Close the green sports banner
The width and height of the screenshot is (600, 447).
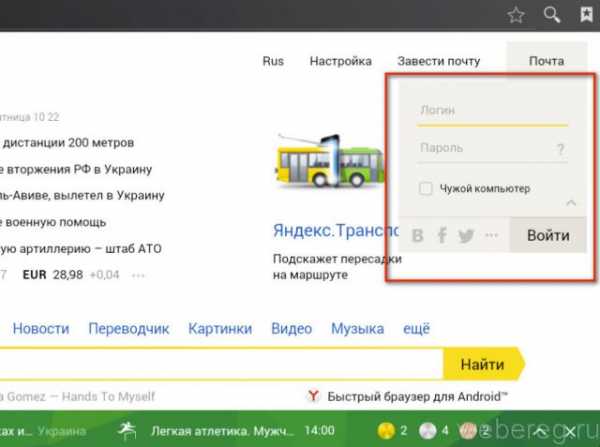(x=570, y=432)
